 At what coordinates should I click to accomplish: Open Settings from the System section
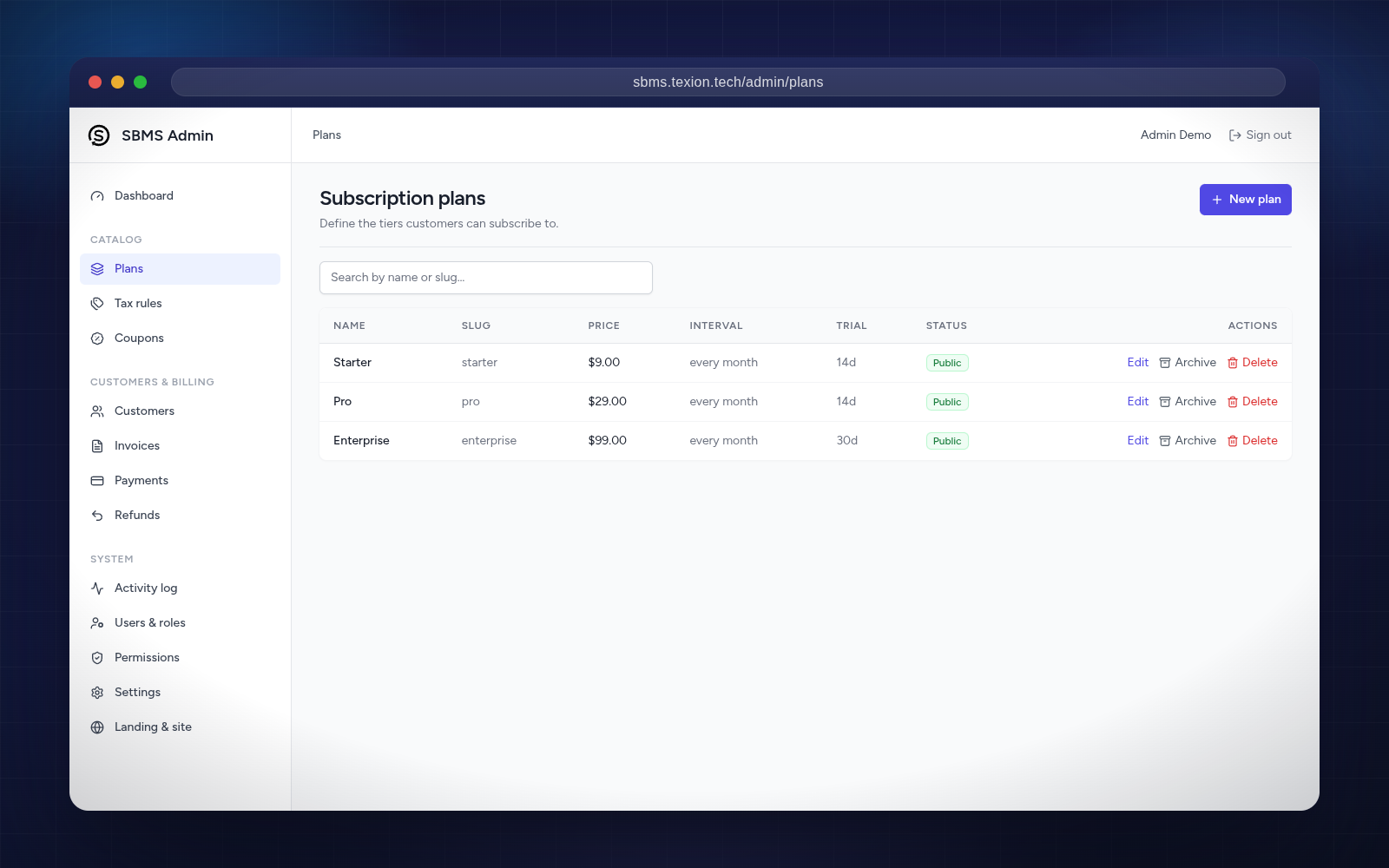pos(180,693)
